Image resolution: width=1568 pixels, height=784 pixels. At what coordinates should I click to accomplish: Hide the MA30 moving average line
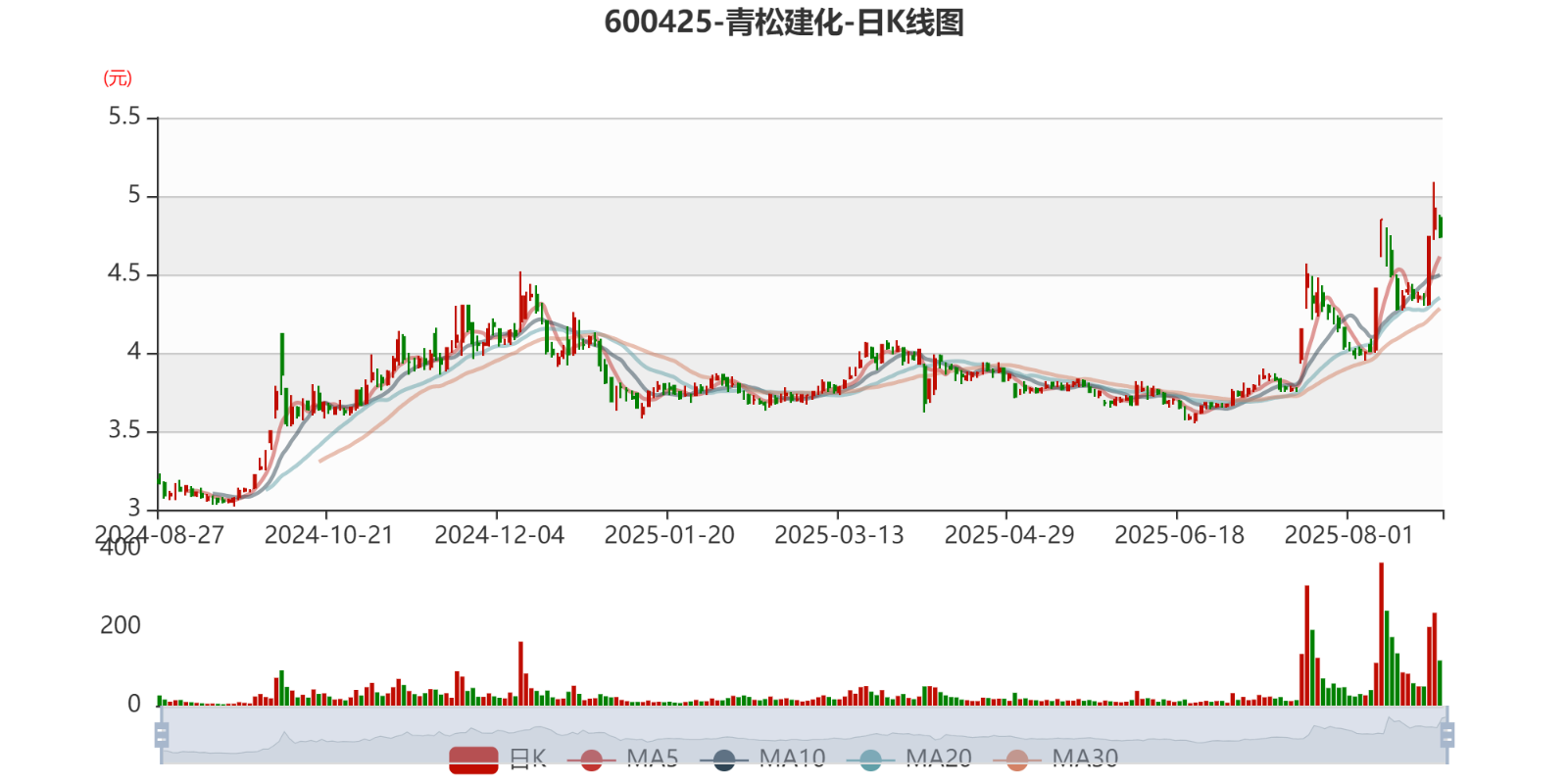click(x=1055, y=759)
